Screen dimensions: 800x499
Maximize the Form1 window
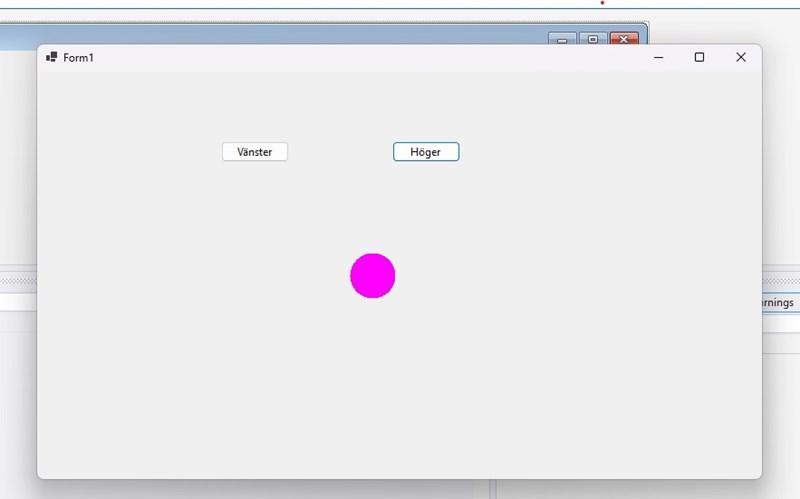(699, 58)
